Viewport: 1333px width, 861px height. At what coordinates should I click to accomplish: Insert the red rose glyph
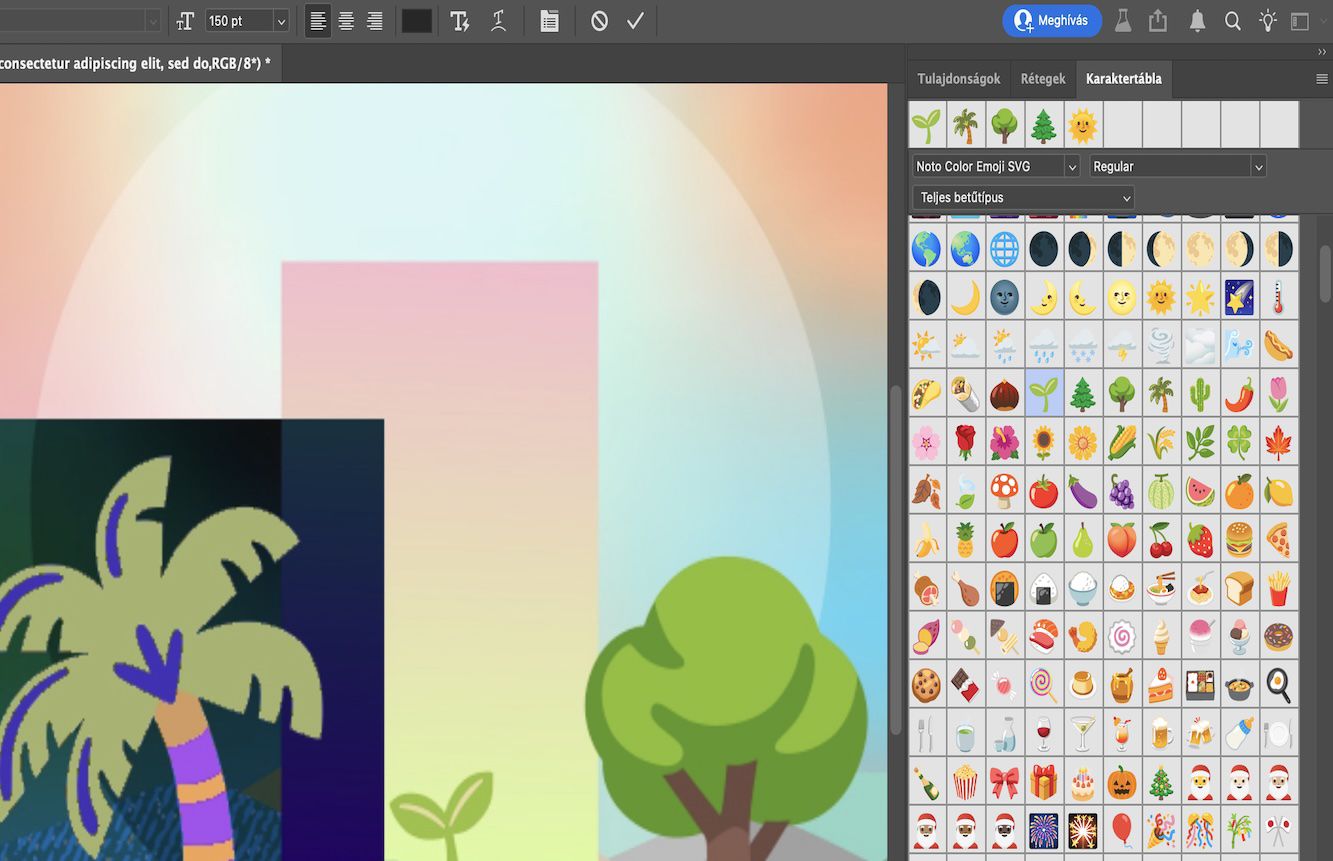pyautogui.click(x=965, y=442)
